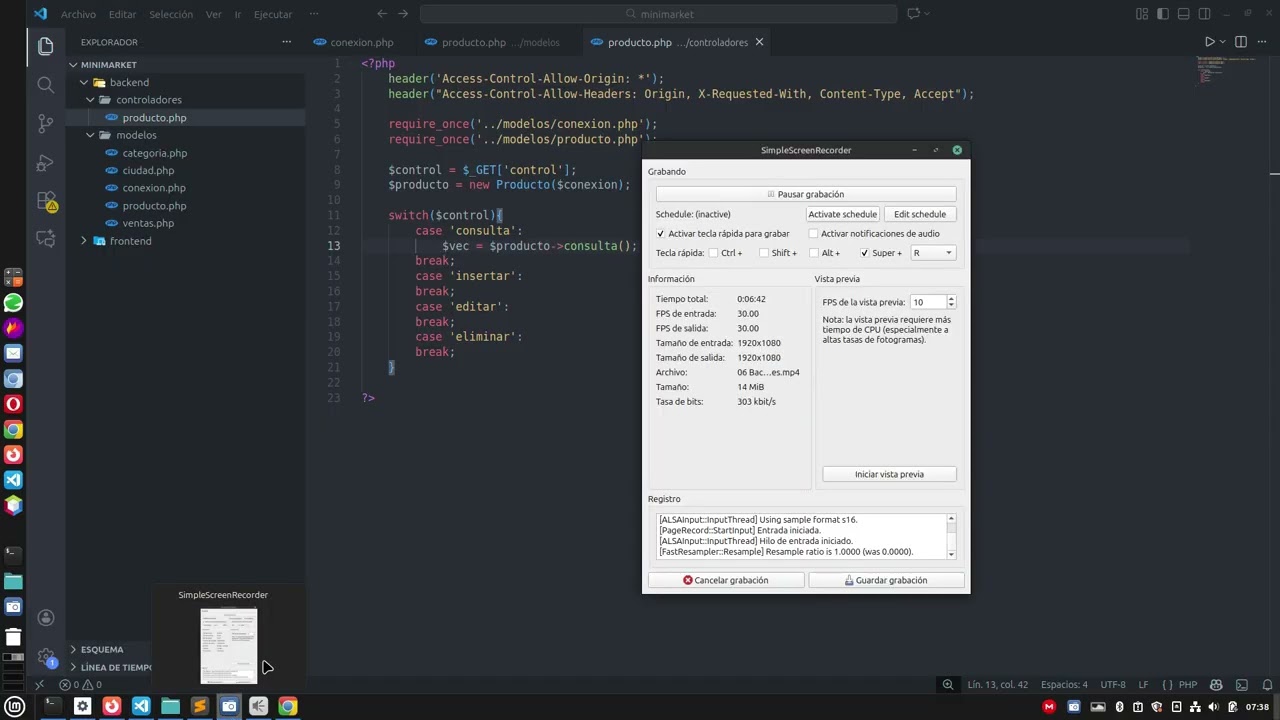Open the Accounts menu icon
This screenshot has height=720, width=1280.
pos(45,618)
